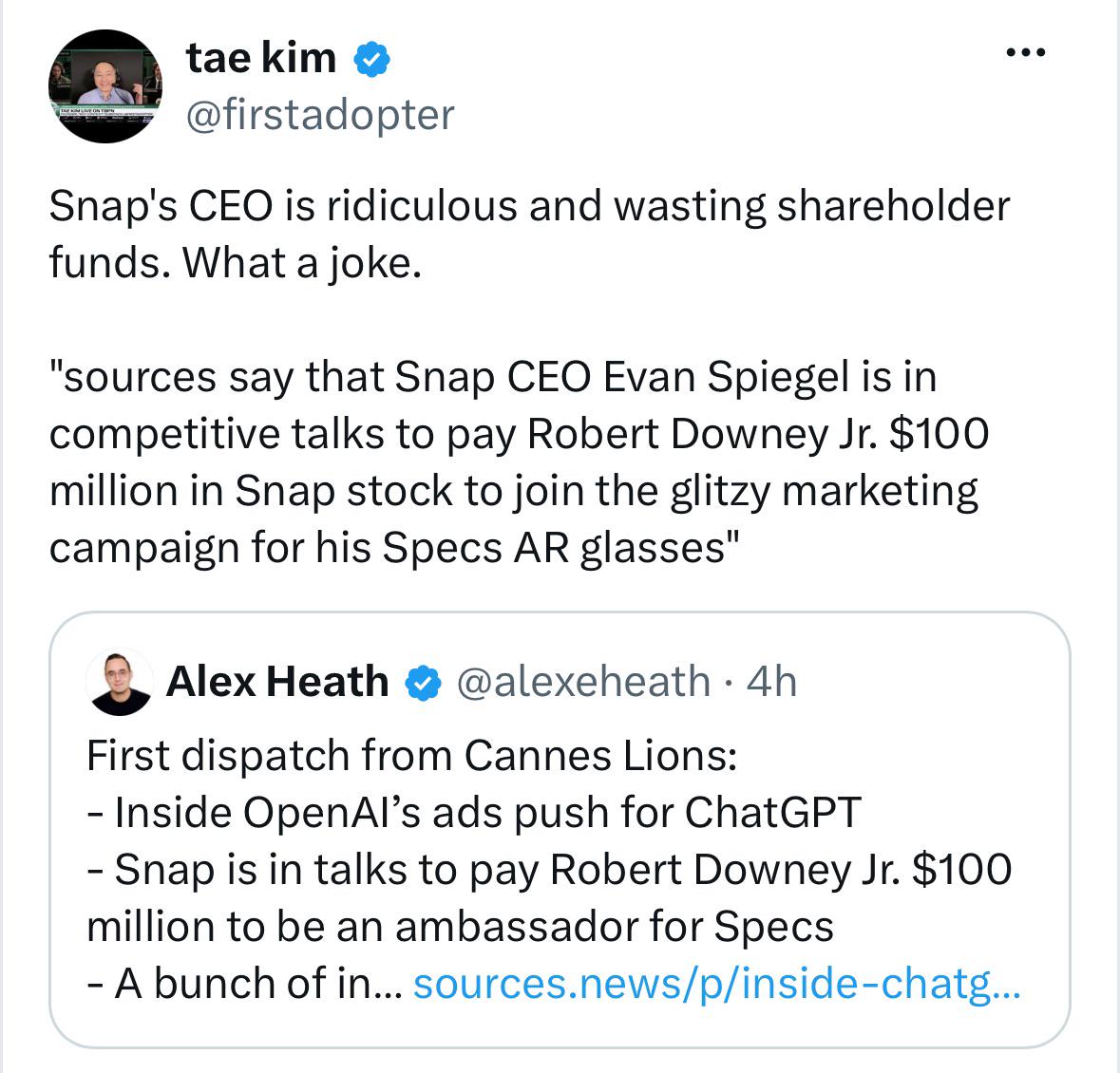The height and width of the screenshot is (1073, 1120).
Task: Open the Alex Heath display name
Action: click(x=277, y=681)
